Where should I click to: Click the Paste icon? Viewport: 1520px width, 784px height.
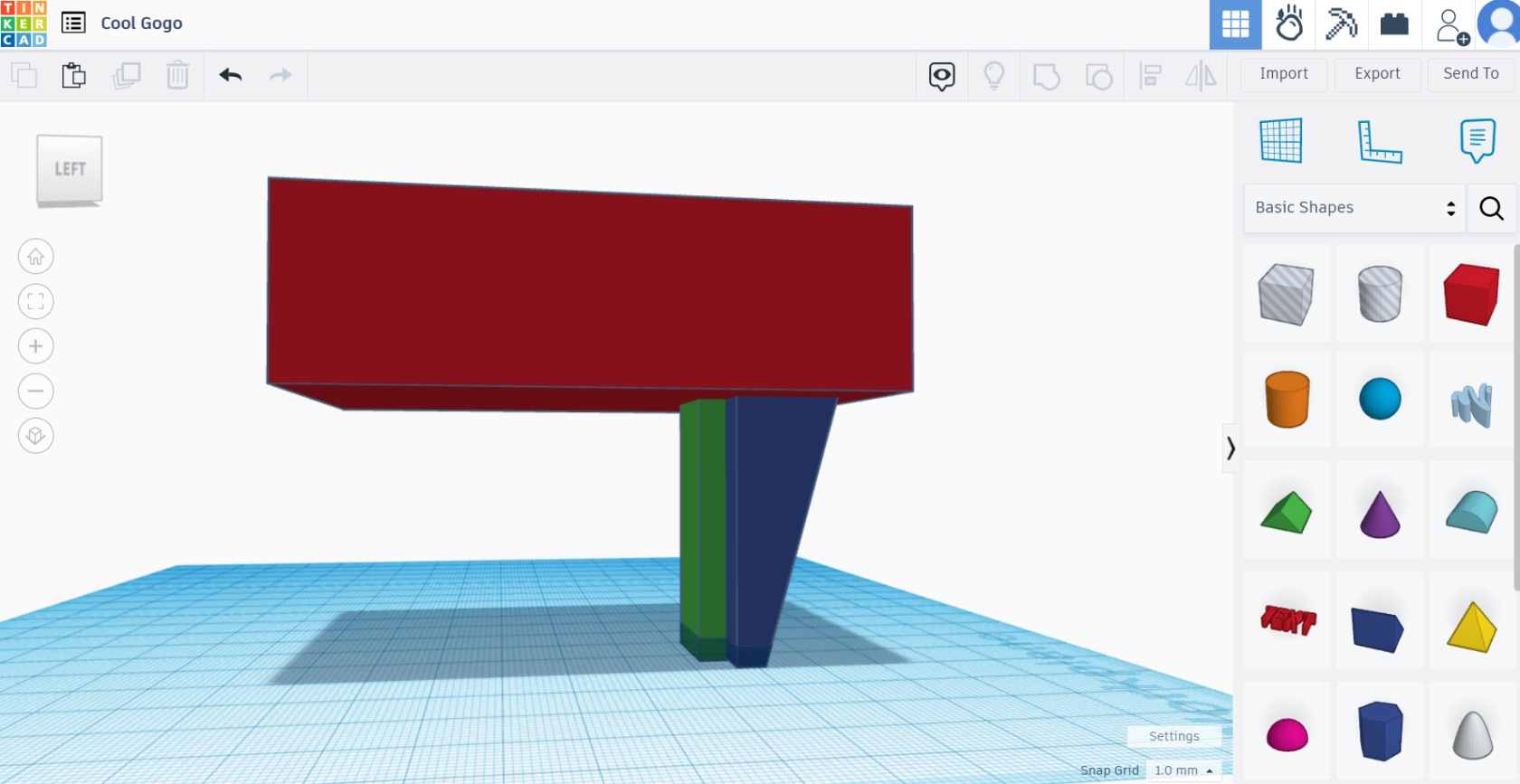(74, 75)
